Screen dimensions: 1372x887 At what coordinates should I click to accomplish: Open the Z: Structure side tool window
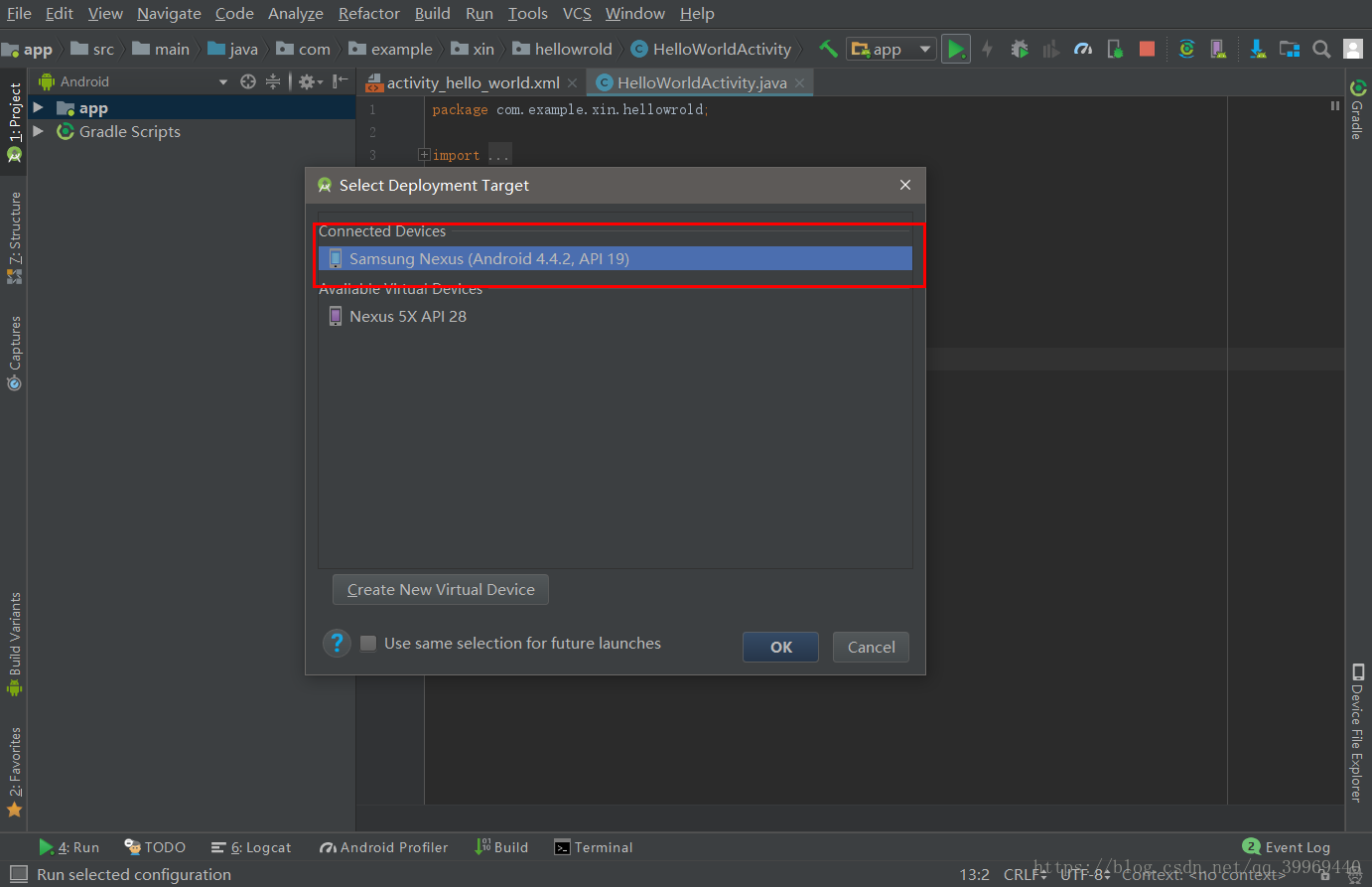14,237
